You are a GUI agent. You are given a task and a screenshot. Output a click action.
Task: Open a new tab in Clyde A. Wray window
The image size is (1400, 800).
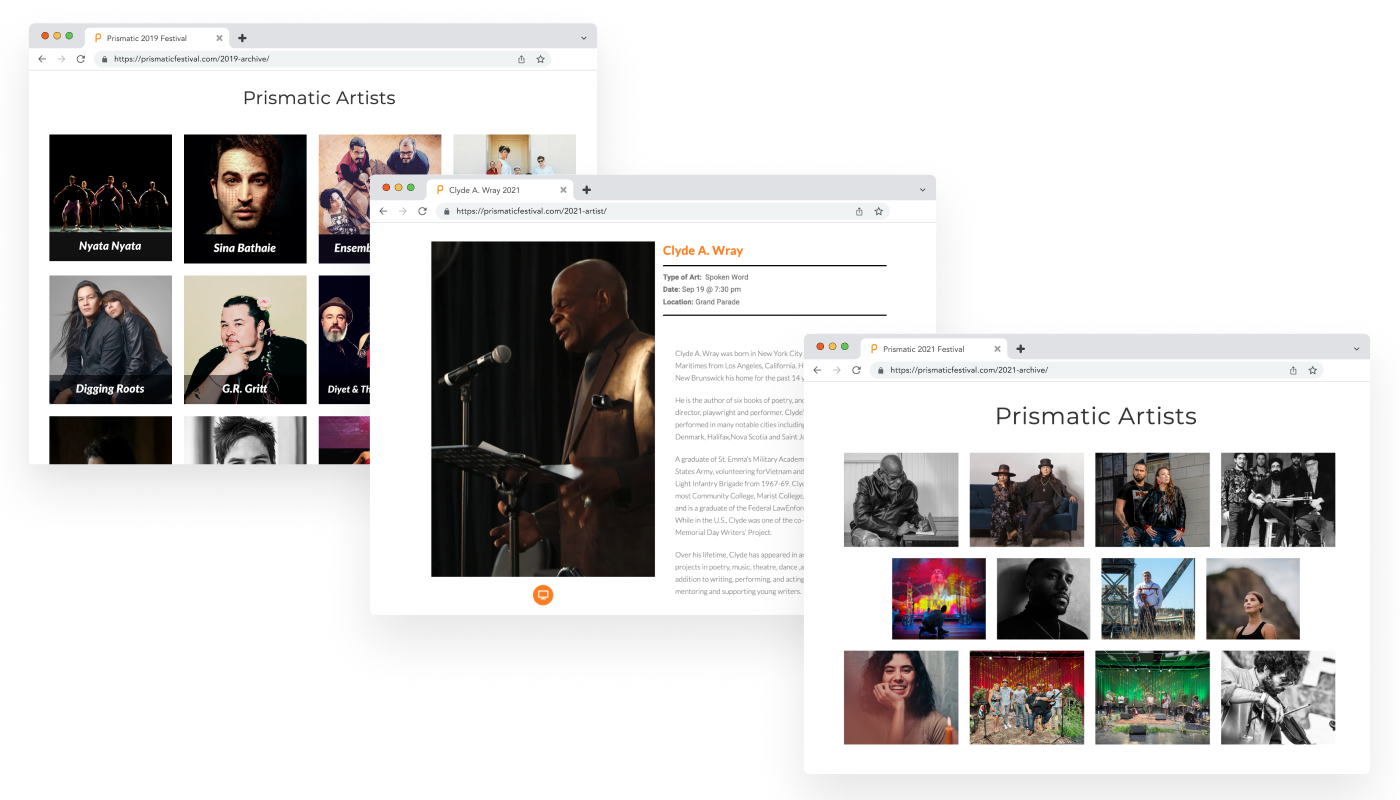(x=586, y=190)
